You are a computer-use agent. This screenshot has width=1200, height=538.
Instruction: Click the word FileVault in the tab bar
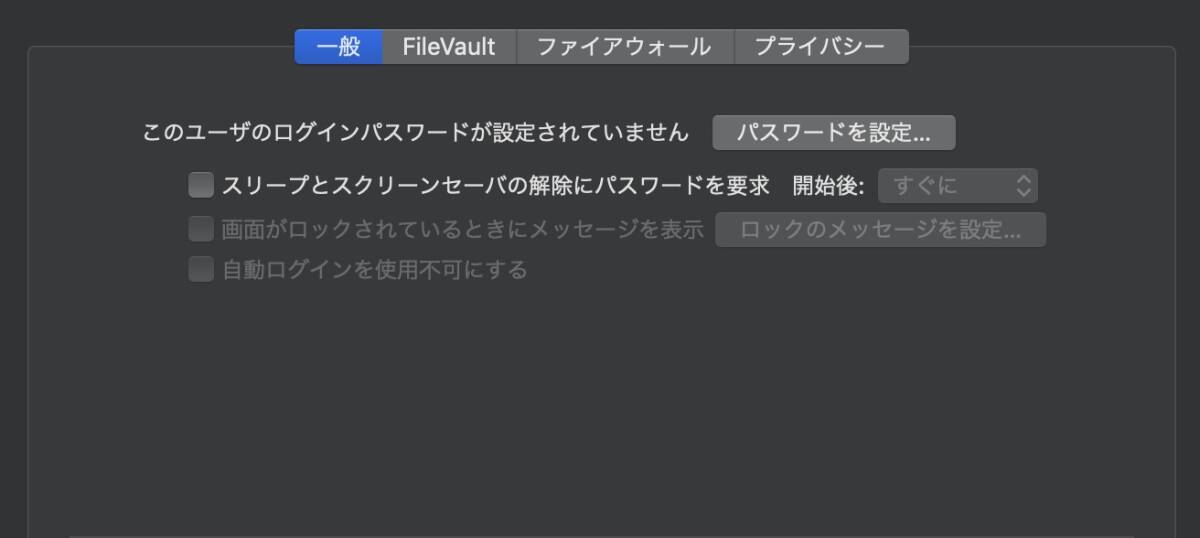(449, 46)
